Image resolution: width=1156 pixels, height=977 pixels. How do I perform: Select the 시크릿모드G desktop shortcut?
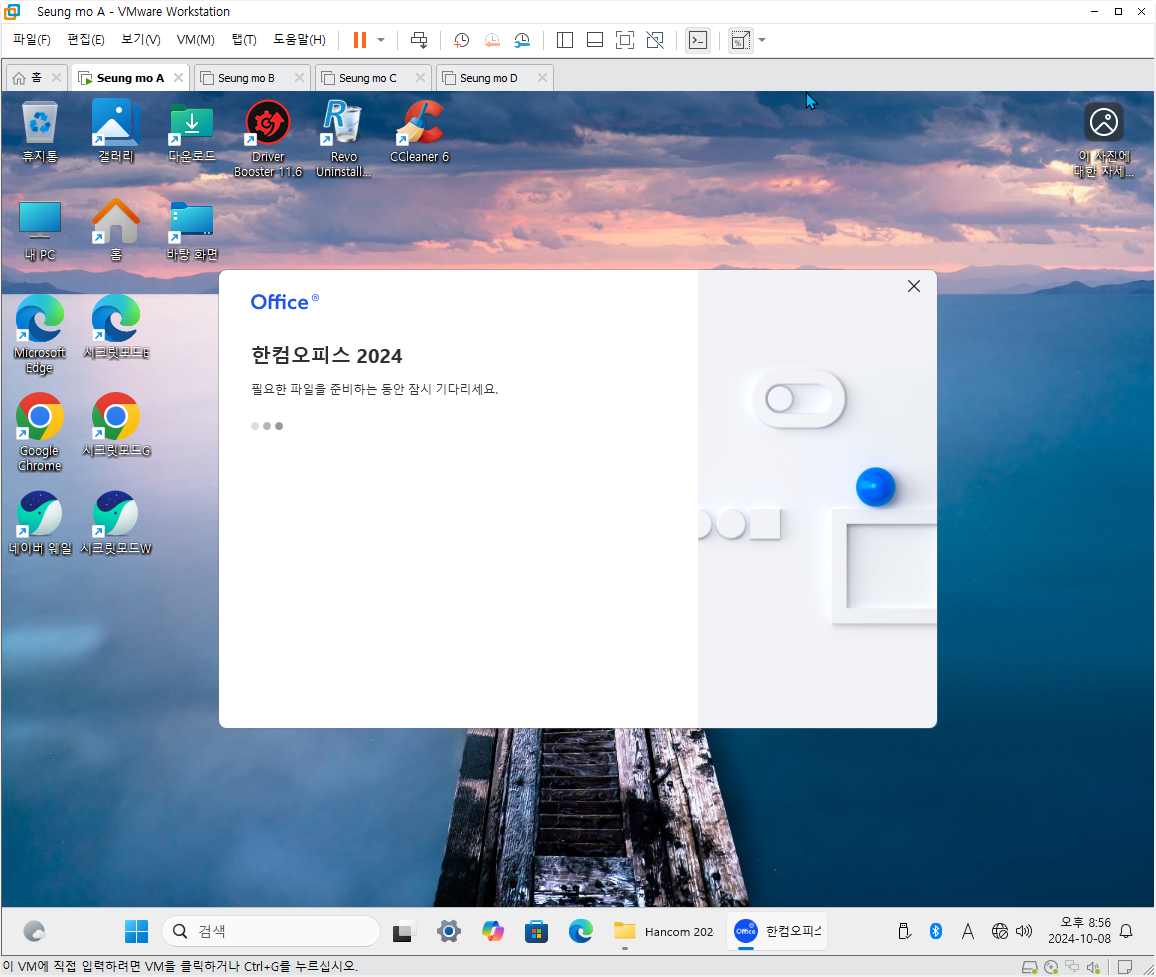(116, 425)
